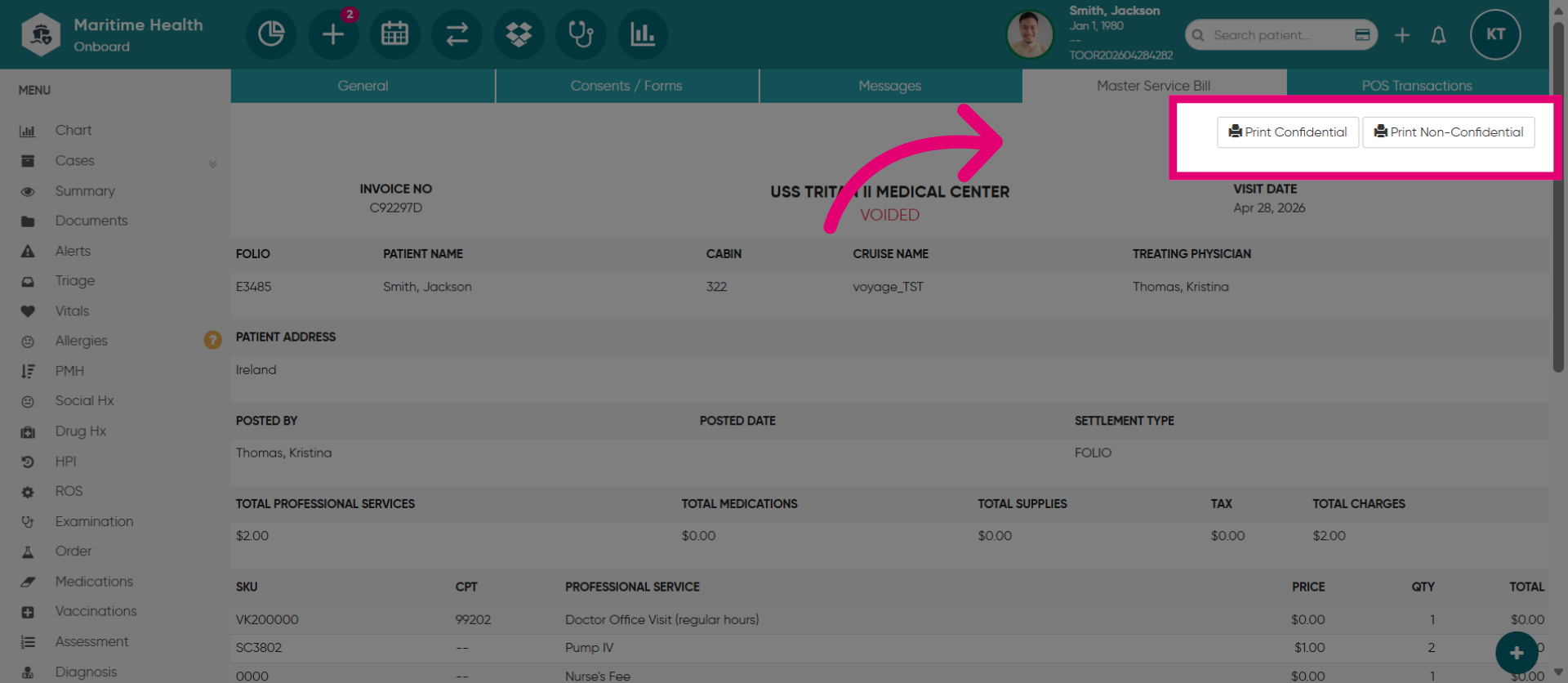Open Allergies in the sidebar
Image resolution: width=1568 pixels, height=683 pixels.
pyautogui.click(x=82, y=341)
